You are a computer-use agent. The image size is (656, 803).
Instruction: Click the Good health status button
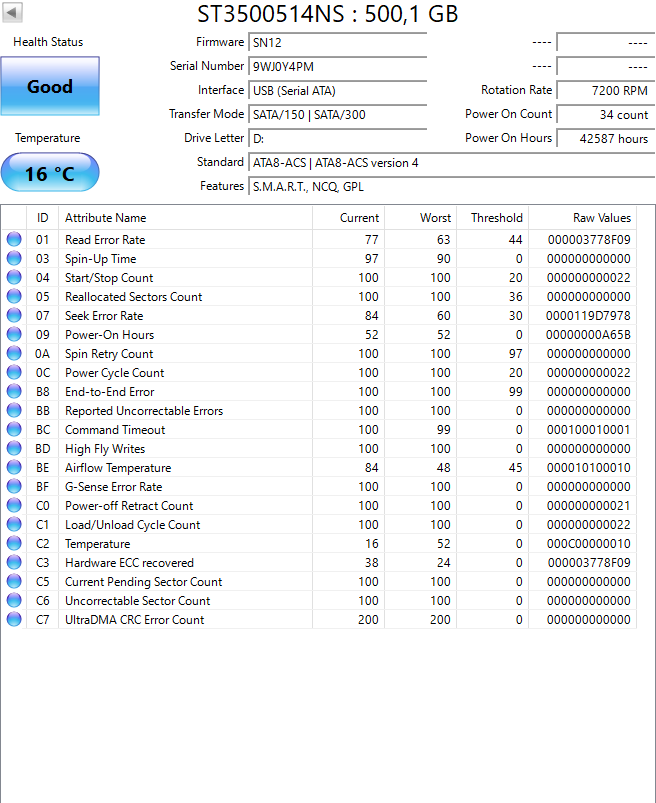click(50, 86)
